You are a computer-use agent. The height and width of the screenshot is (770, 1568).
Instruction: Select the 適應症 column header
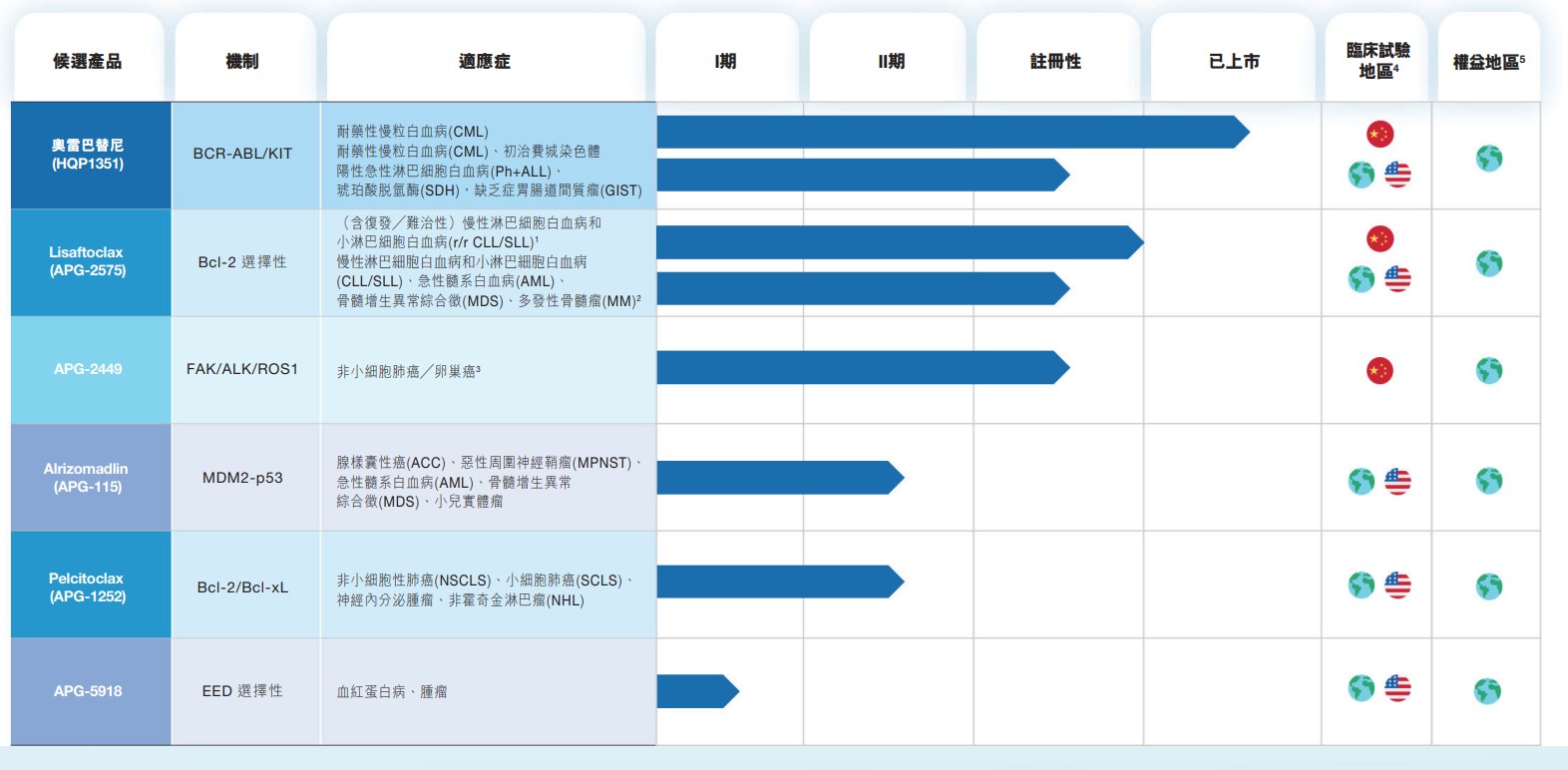coord(486,58)
